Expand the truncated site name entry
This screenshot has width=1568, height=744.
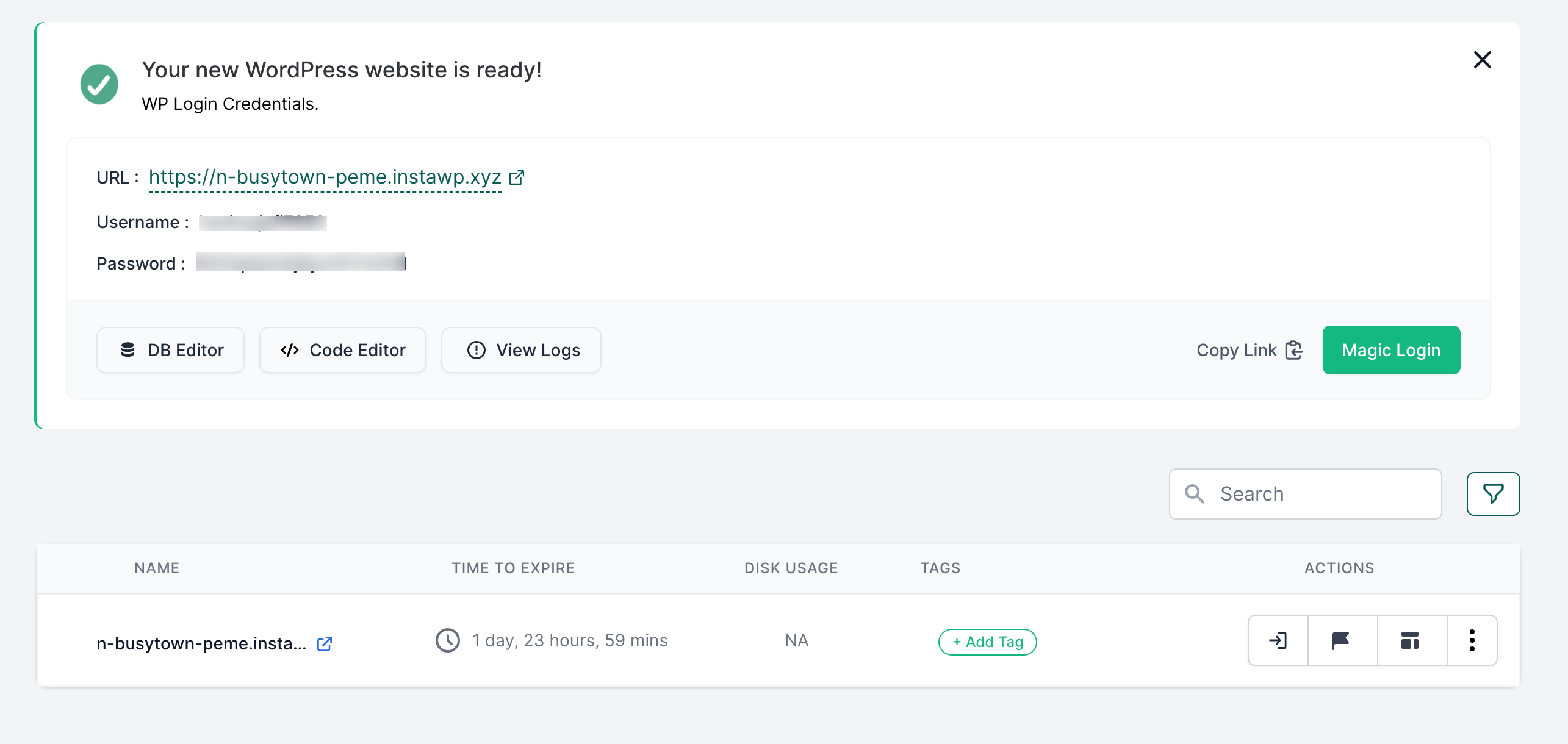point(203,643)
